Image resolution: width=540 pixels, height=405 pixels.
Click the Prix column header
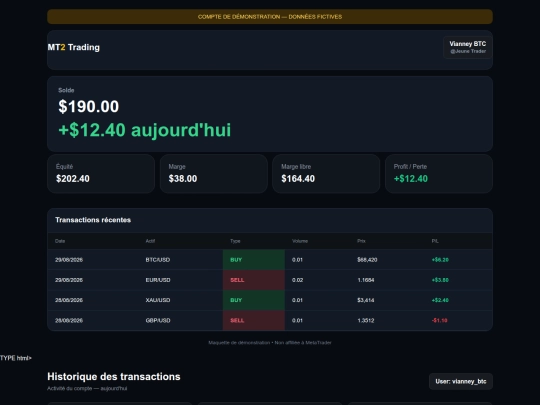[x=361, y=241]
